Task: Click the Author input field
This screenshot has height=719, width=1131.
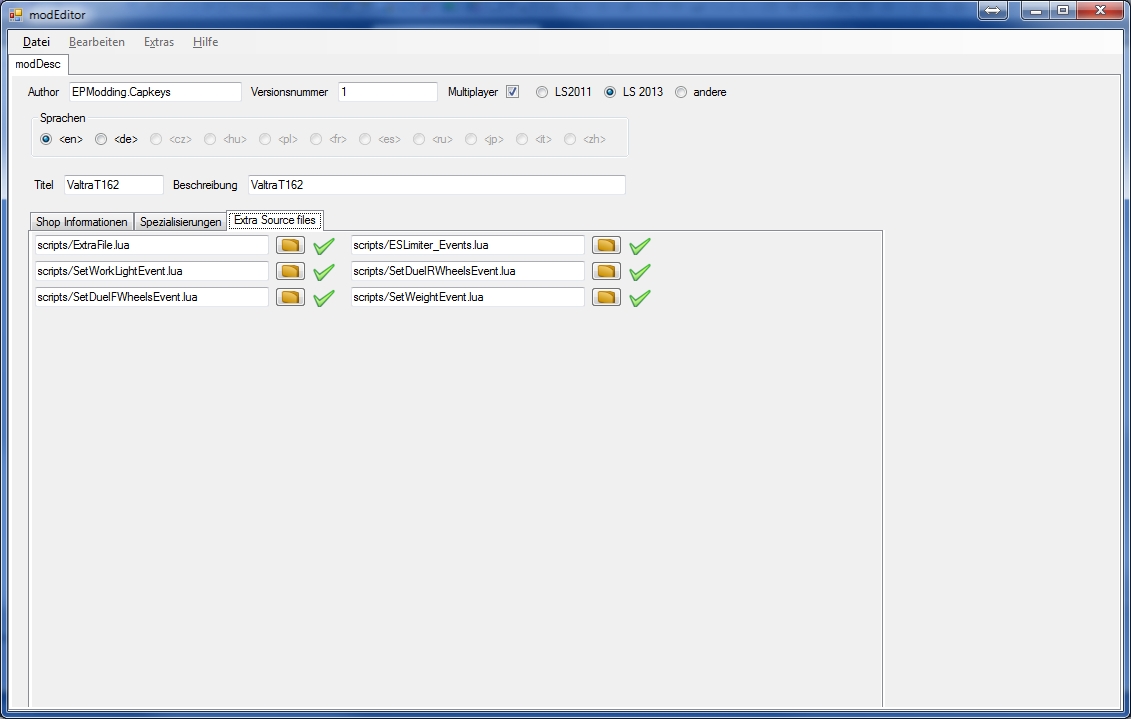Action: click(155, 92)
